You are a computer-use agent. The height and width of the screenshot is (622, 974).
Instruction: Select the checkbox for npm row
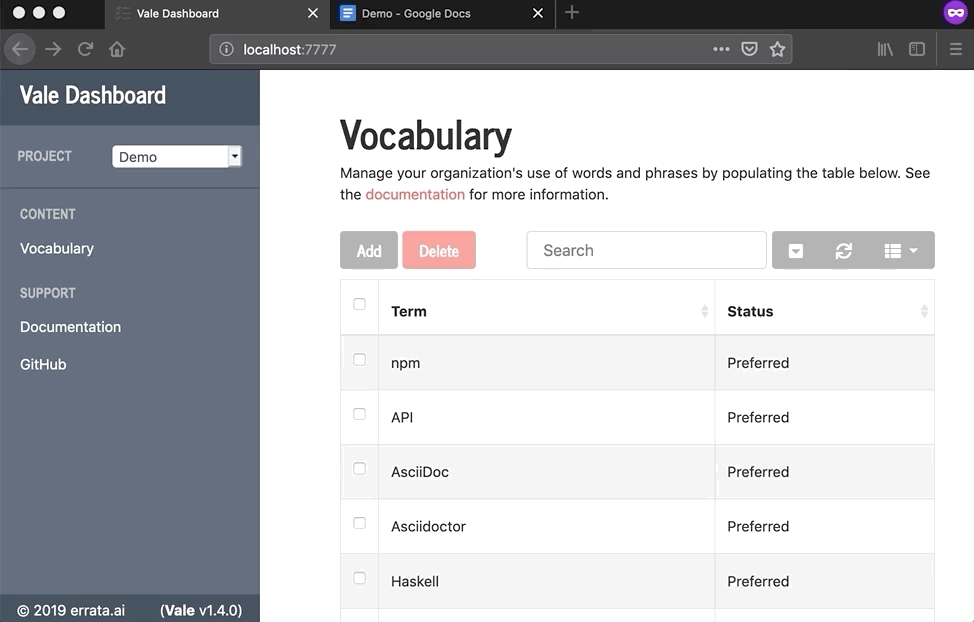click(359, 359)
